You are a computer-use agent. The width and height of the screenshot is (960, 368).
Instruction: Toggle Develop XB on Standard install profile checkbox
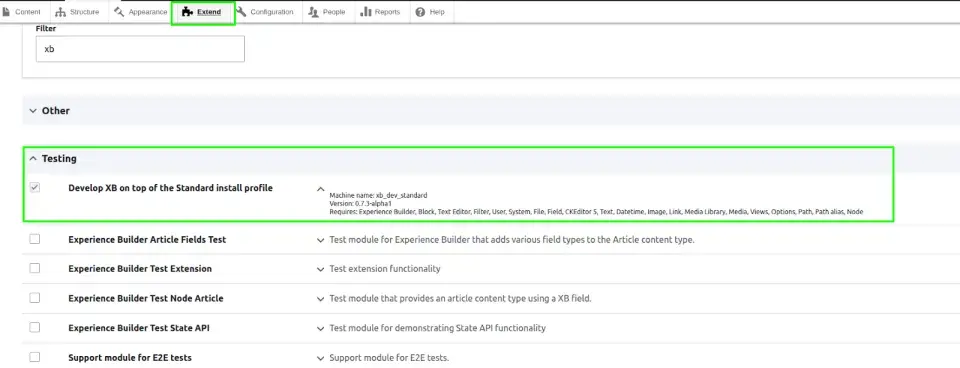click(35, 188)
